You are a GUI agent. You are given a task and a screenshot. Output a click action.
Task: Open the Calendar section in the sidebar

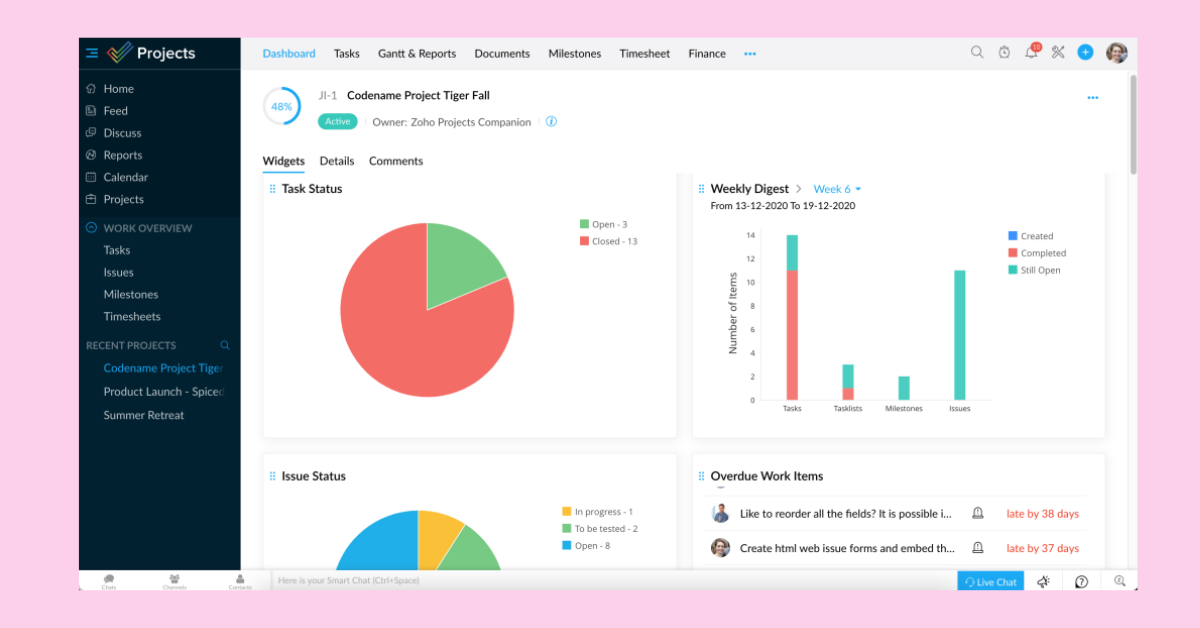tap(125, 177)
